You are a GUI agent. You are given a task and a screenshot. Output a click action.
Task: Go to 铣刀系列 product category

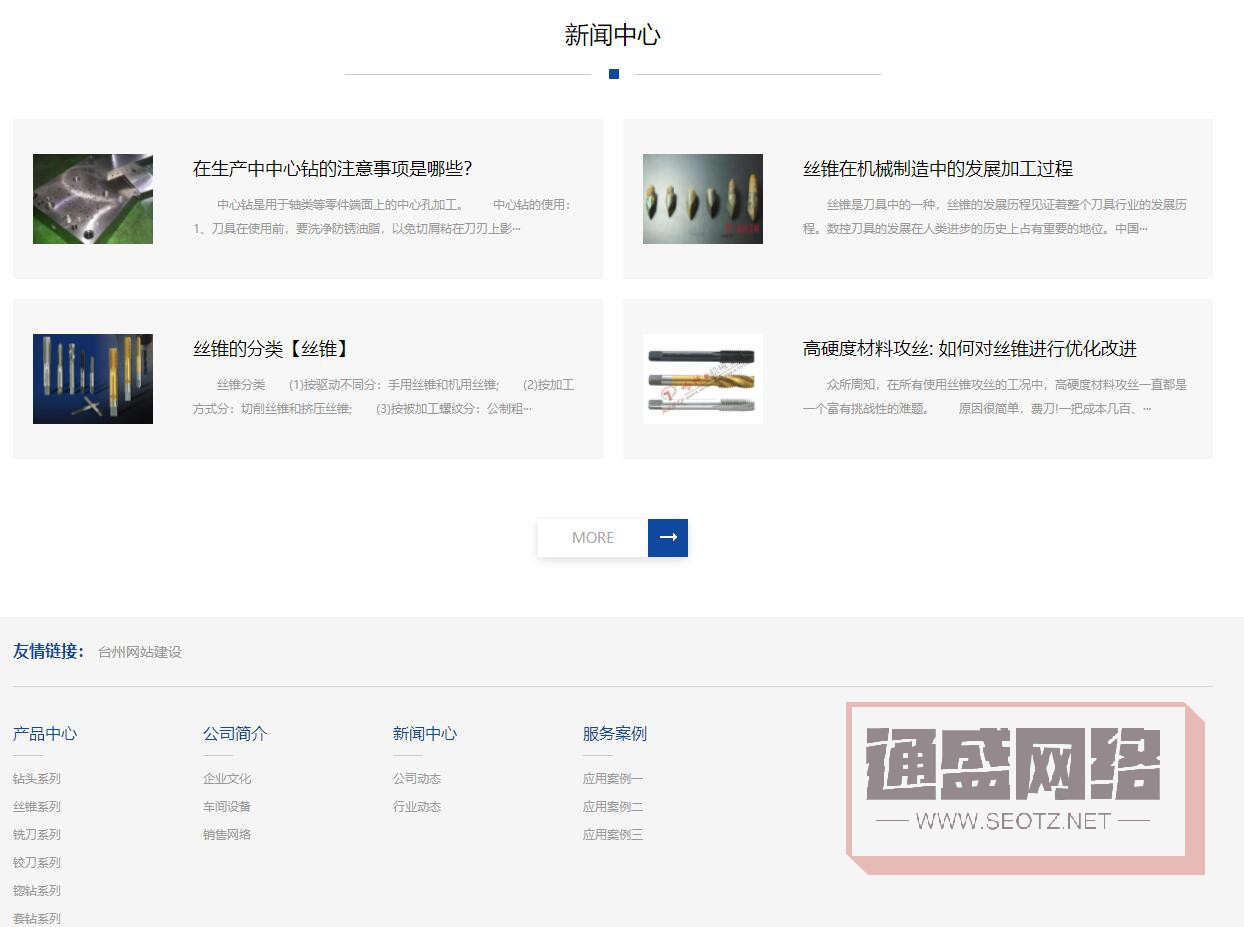(x=37, y=835)
